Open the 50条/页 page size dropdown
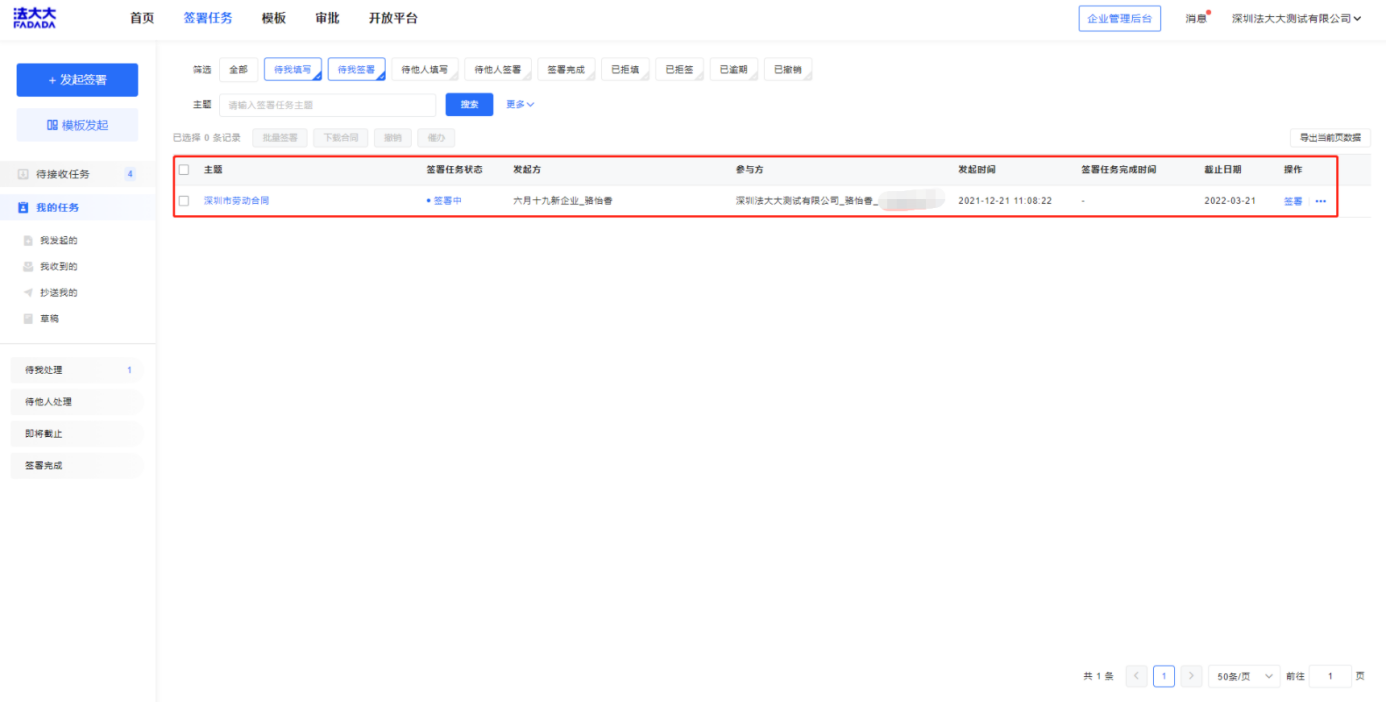 click(x=1243, y=677)
